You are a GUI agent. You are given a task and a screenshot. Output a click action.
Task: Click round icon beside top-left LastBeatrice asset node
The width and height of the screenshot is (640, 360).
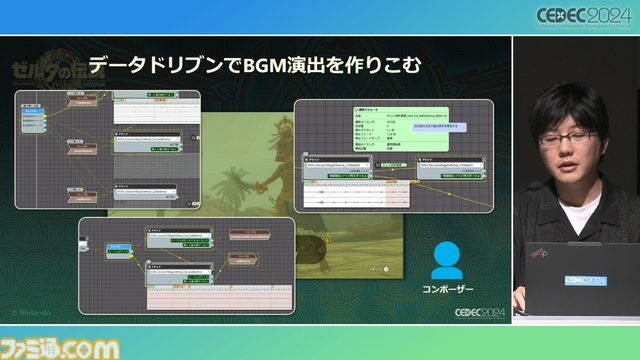click(x=189, y=204)
